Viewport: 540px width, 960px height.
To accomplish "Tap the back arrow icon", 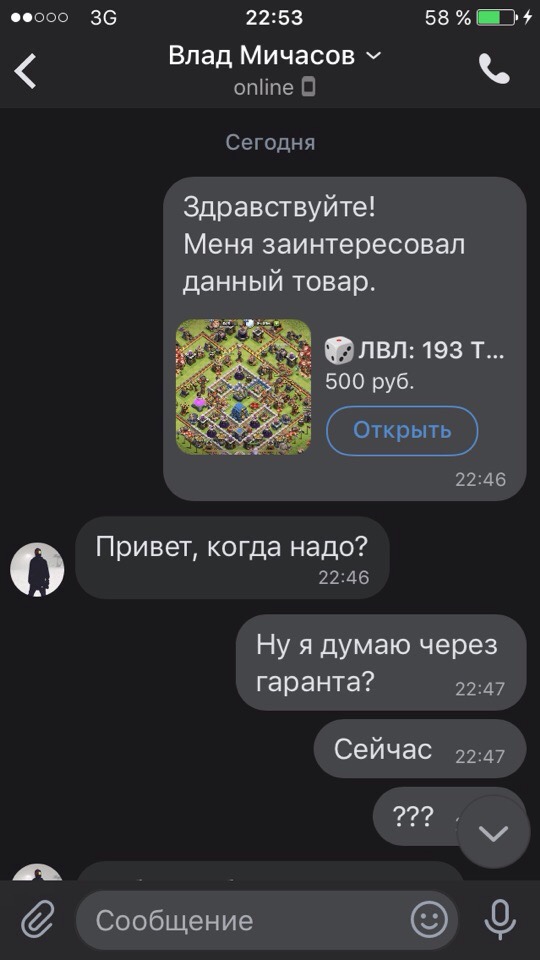I will [x=26, y=70].
